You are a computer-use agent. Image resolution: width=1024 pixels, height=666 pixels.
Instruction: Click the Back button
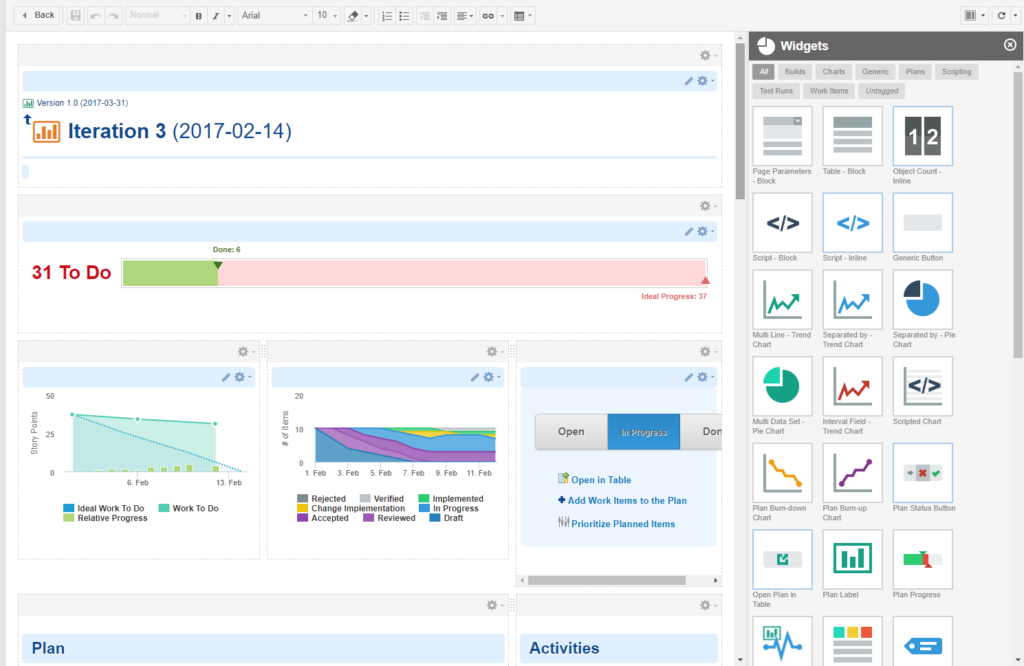[x=37, y=15]
